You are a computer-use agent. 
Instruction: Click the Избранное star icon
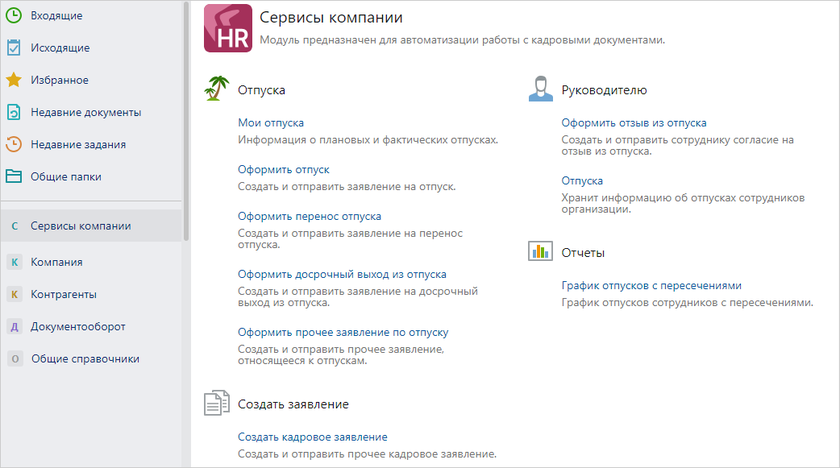14,79
